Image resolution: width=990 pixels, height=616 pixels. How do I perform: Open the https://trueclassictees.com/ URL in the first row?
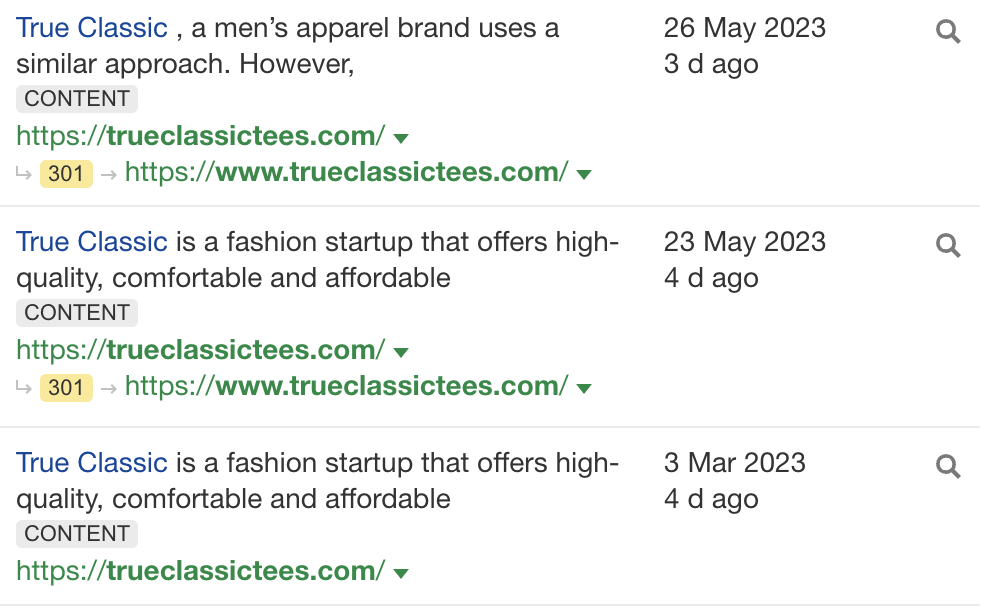200,136
